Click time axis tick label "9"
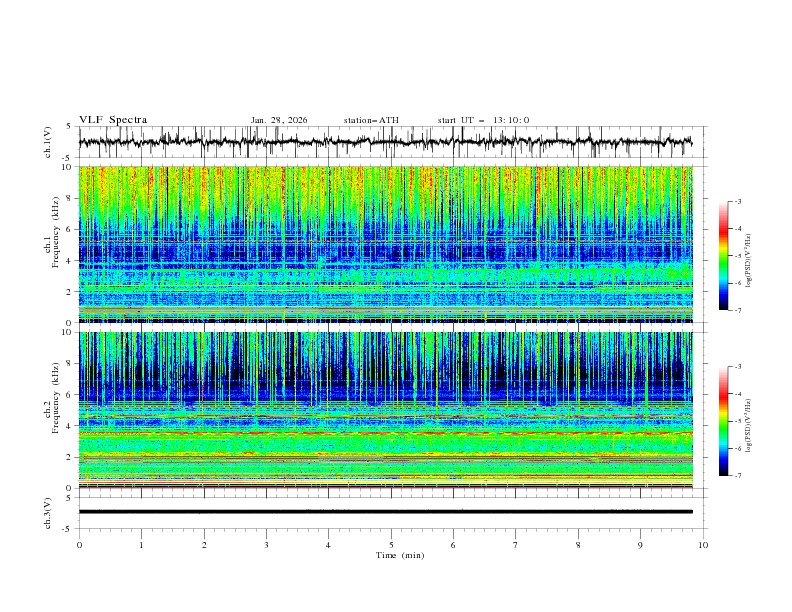Image resolution: width=792 pixels, height=612 pixels. [x=640, y=545]
